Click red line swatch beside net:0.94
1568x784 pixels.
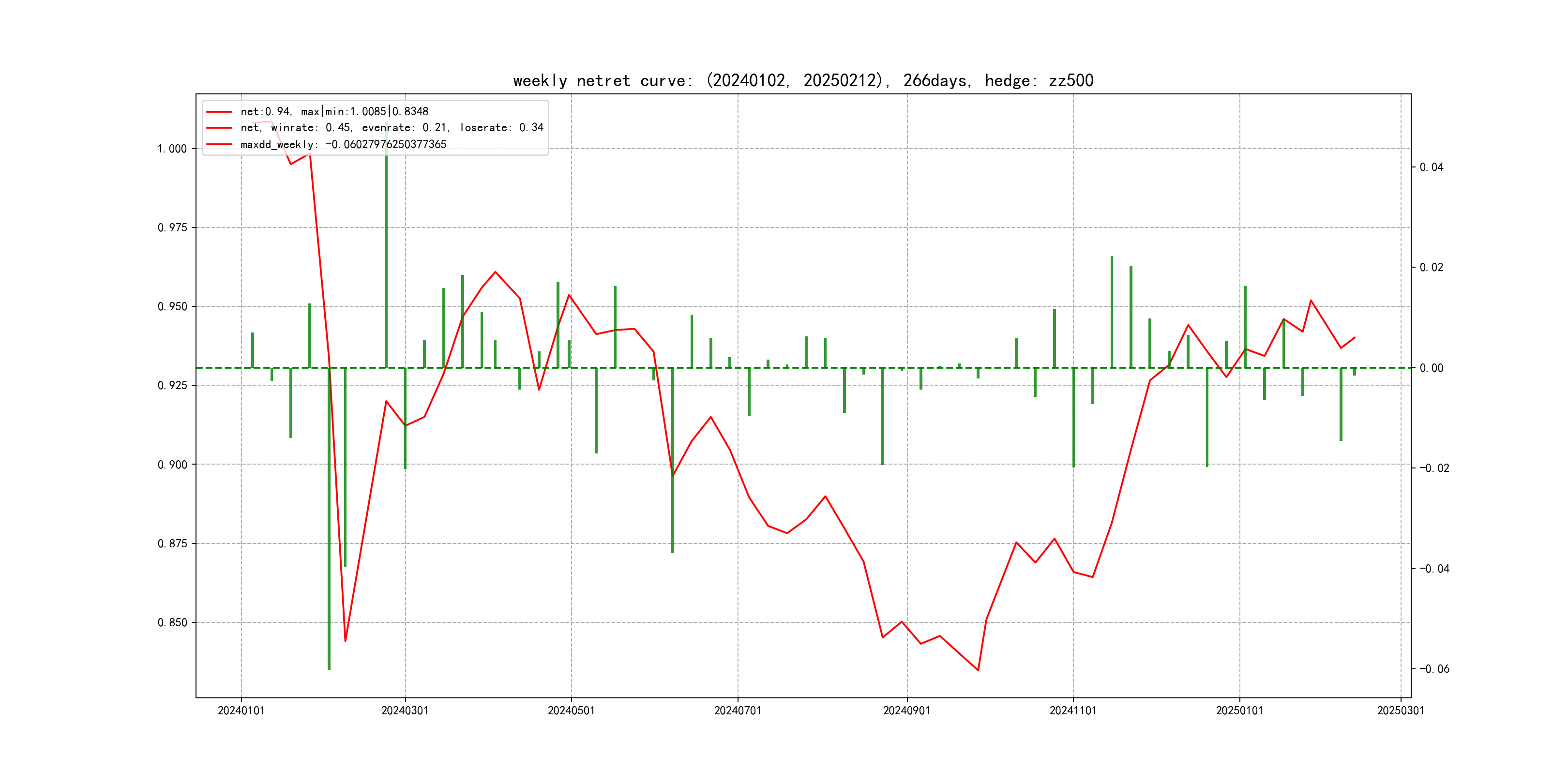pos(219,111)
